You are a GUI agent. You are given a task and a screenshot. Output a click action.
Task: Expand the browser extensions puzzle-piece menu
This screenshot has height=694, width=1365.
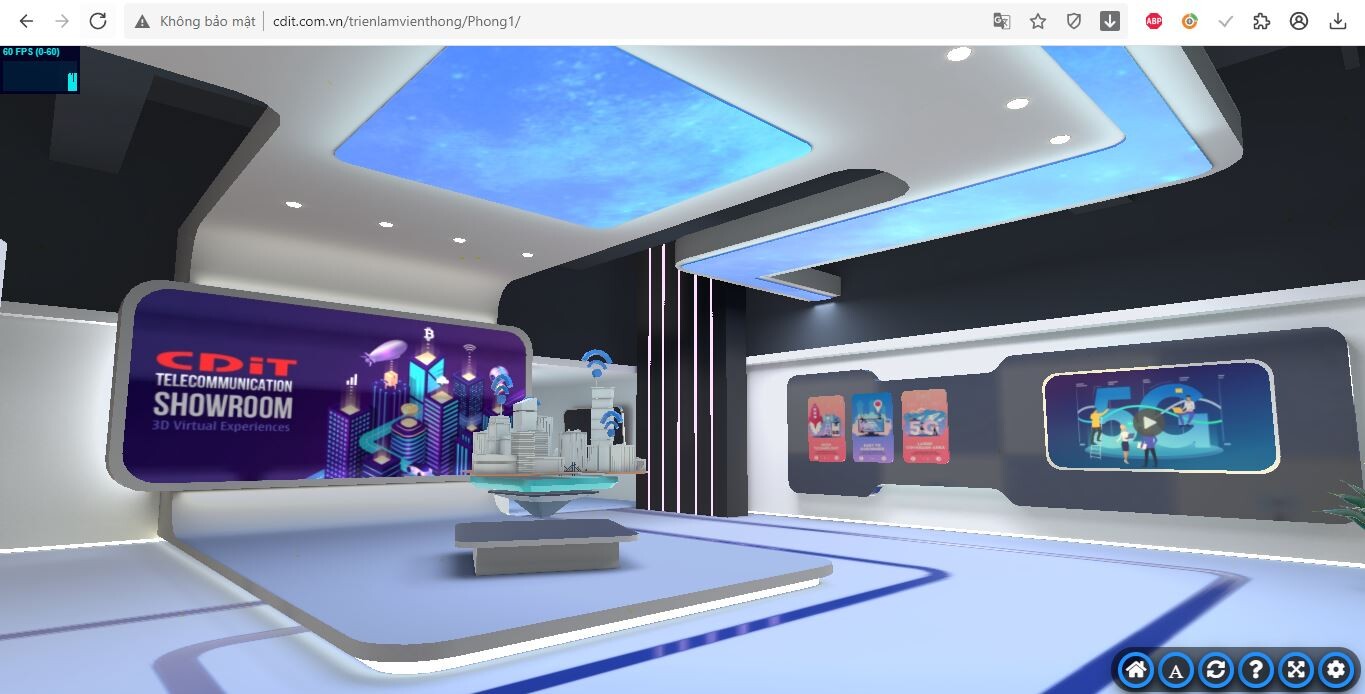pyautogui.click(x=1261, y=19)
